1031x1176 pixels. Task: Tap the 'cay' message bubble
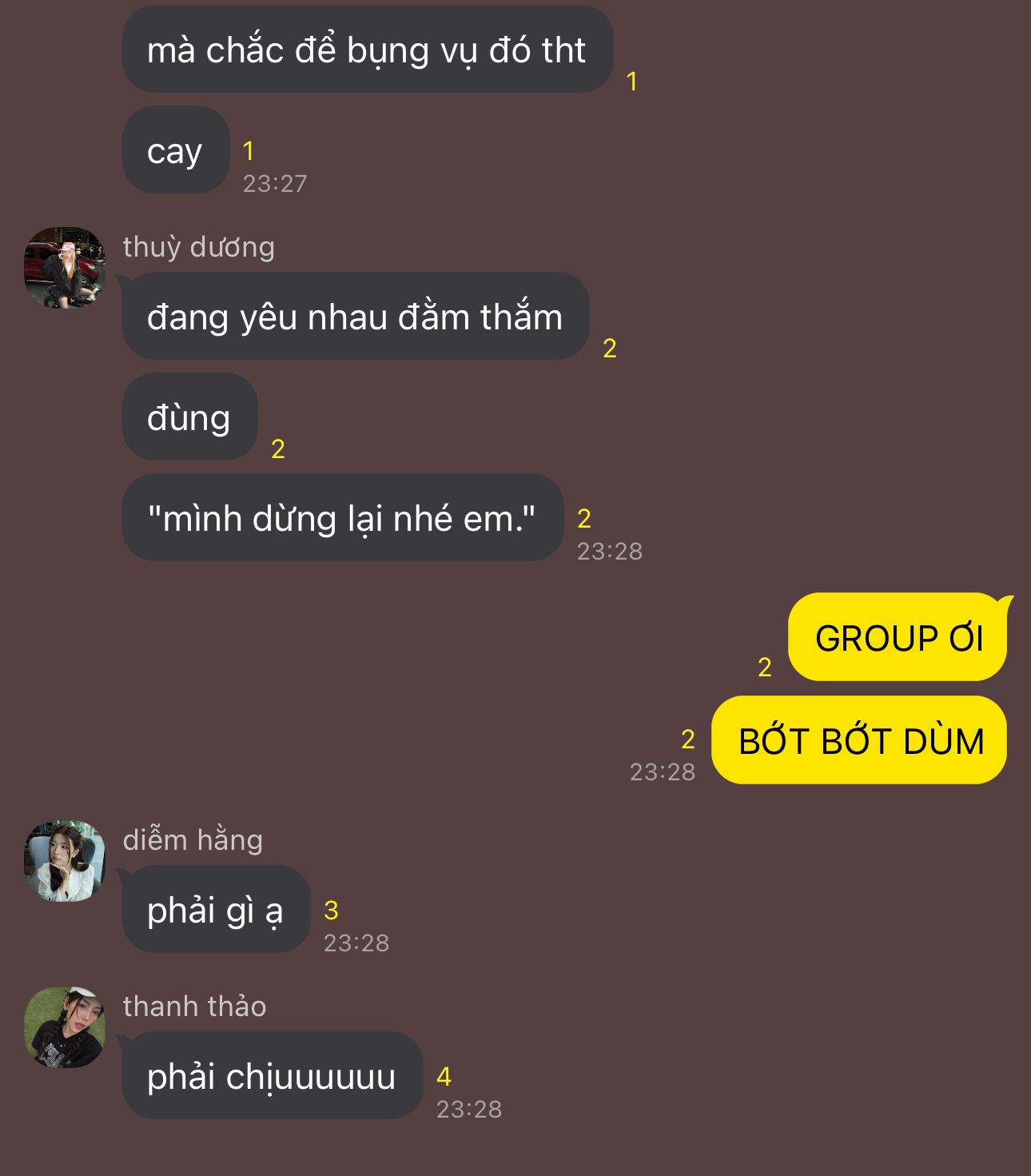coord(176,149)
